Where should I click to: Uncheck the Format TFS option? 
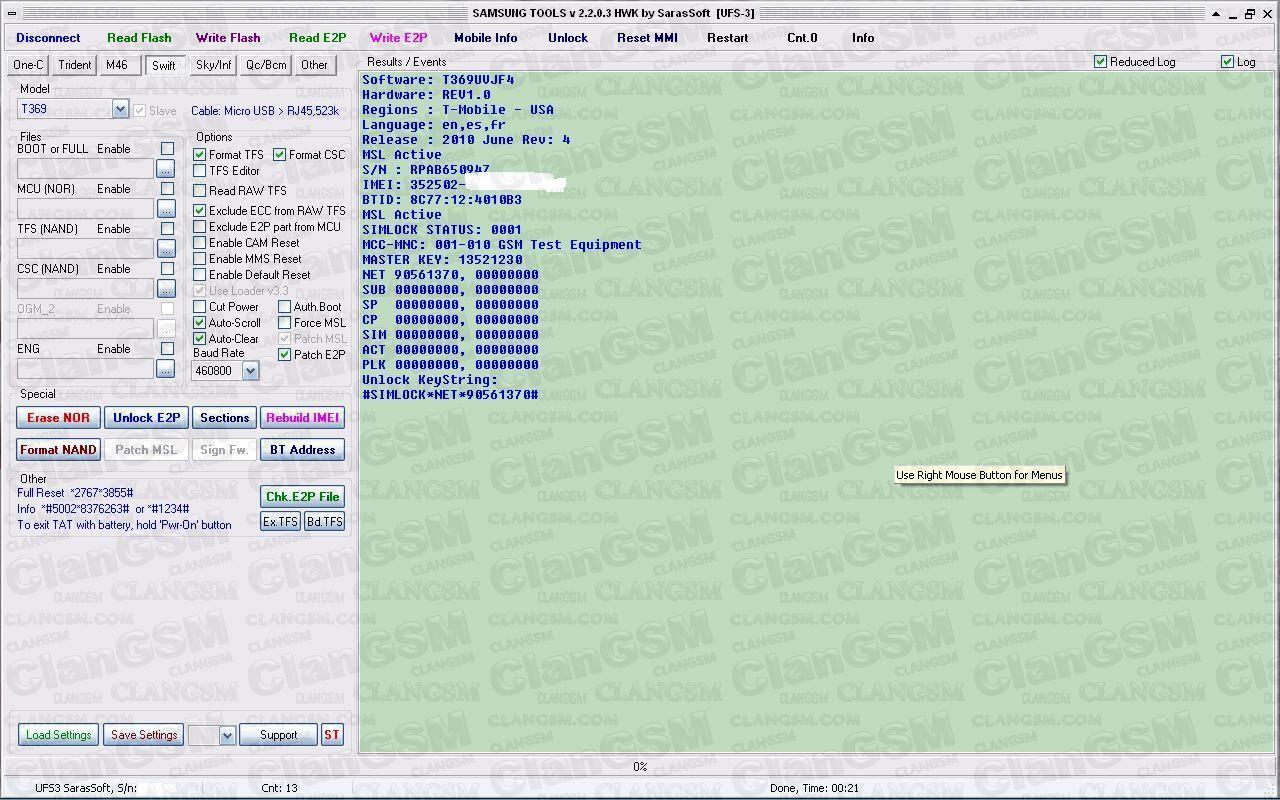(x=200, y=155)
